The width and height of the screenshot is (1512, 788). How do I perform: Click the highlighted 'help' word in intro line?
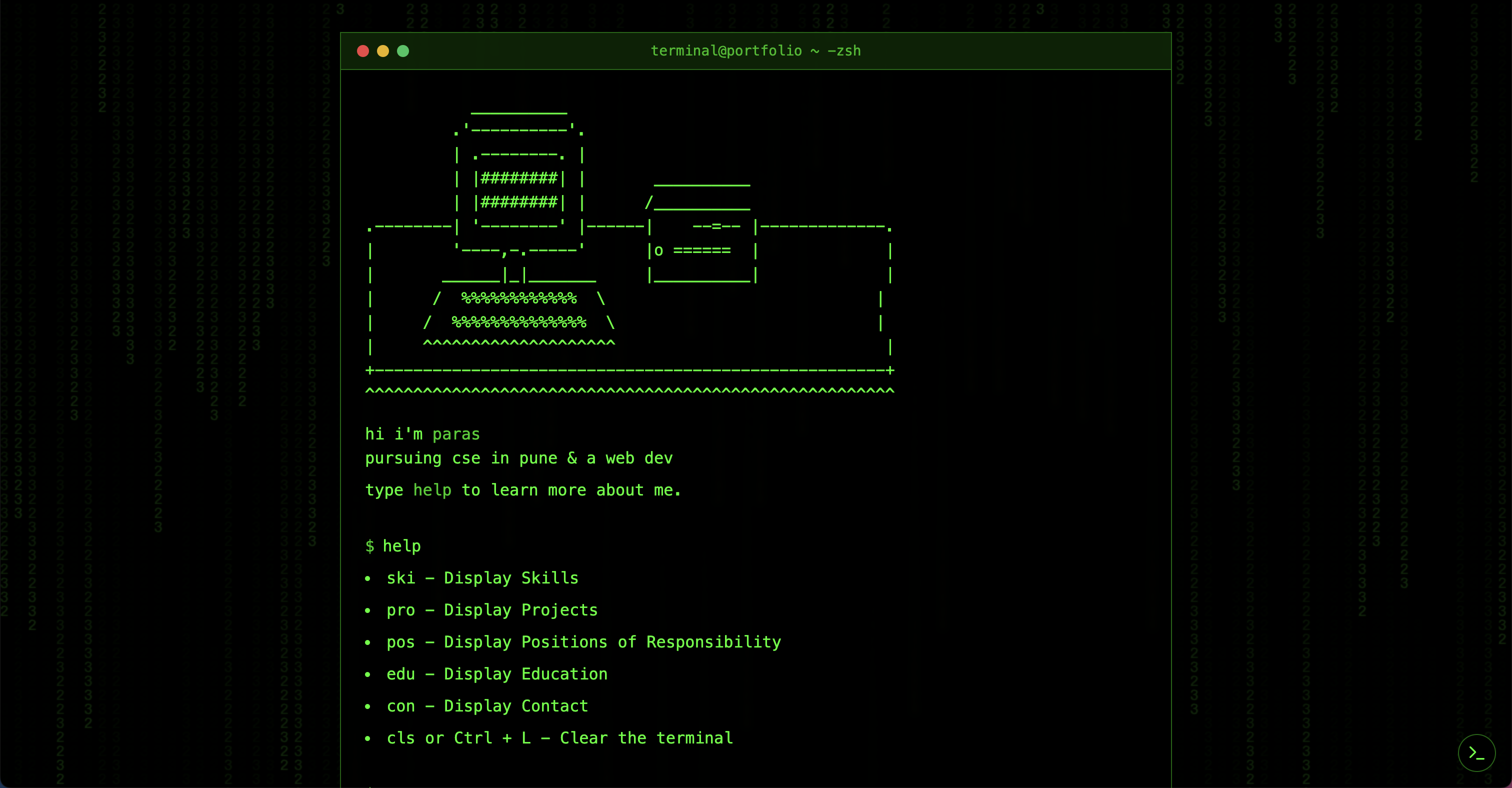[x=432, y=490]
